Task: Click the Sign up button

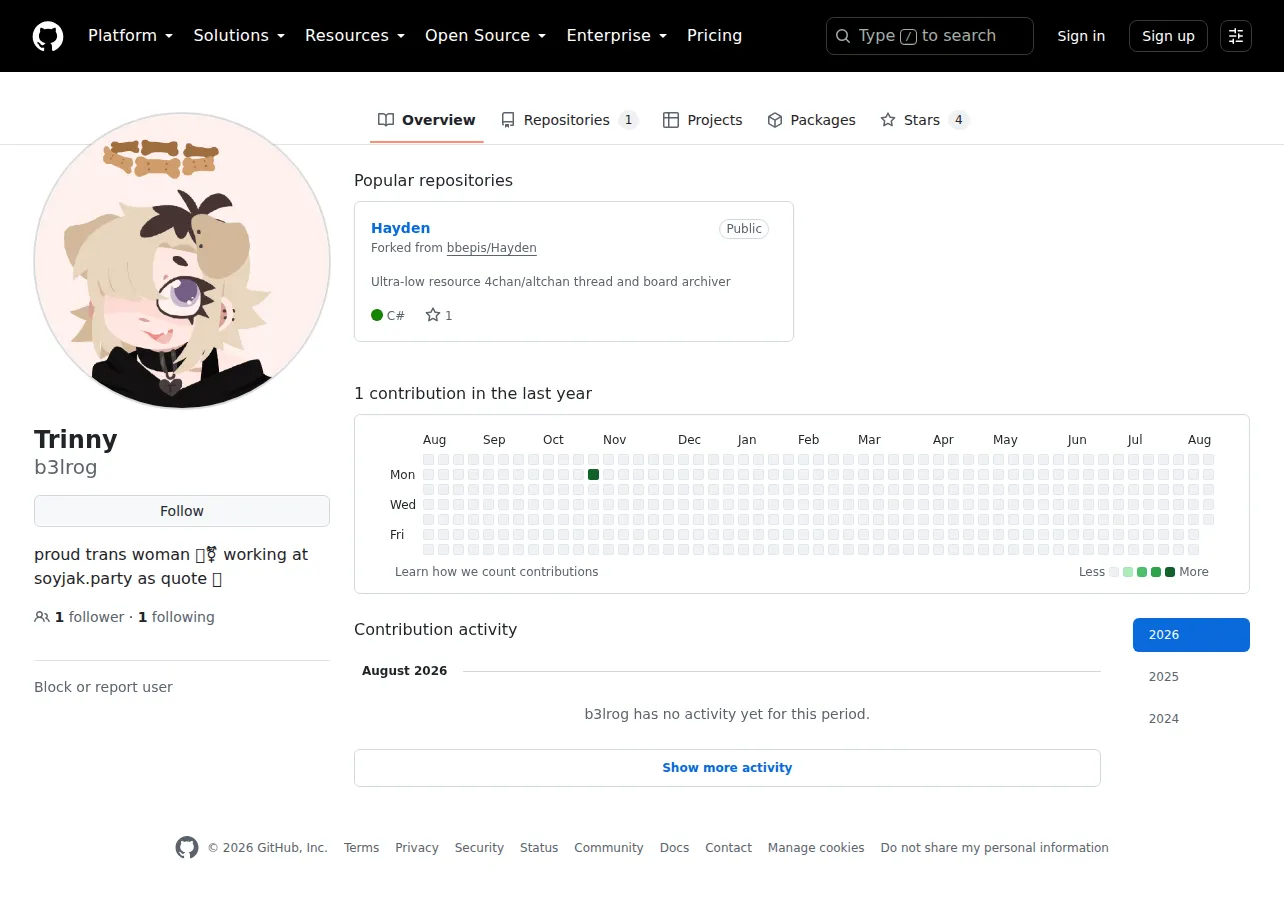Action: pyautogui.click(x=1168, y=36)
